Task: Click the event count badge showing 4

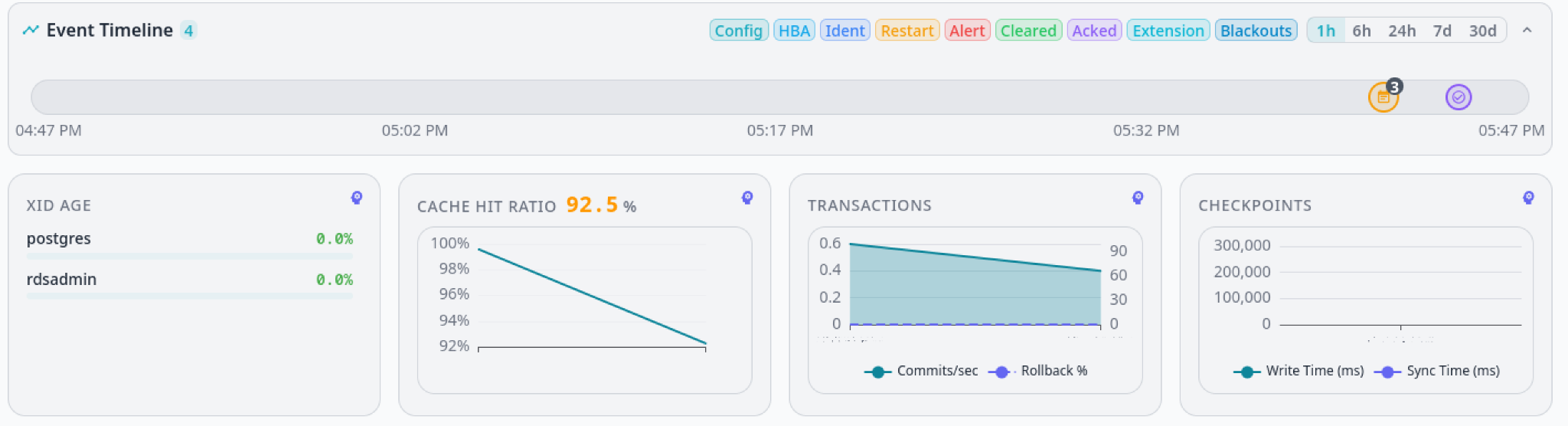Action: click(x=188, y=31)
